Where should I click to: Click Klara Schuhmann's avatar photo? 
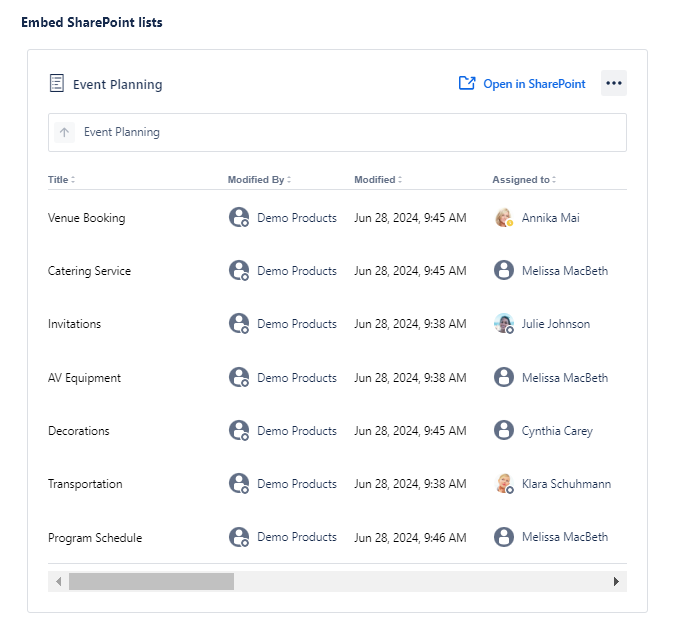(504, 484)
